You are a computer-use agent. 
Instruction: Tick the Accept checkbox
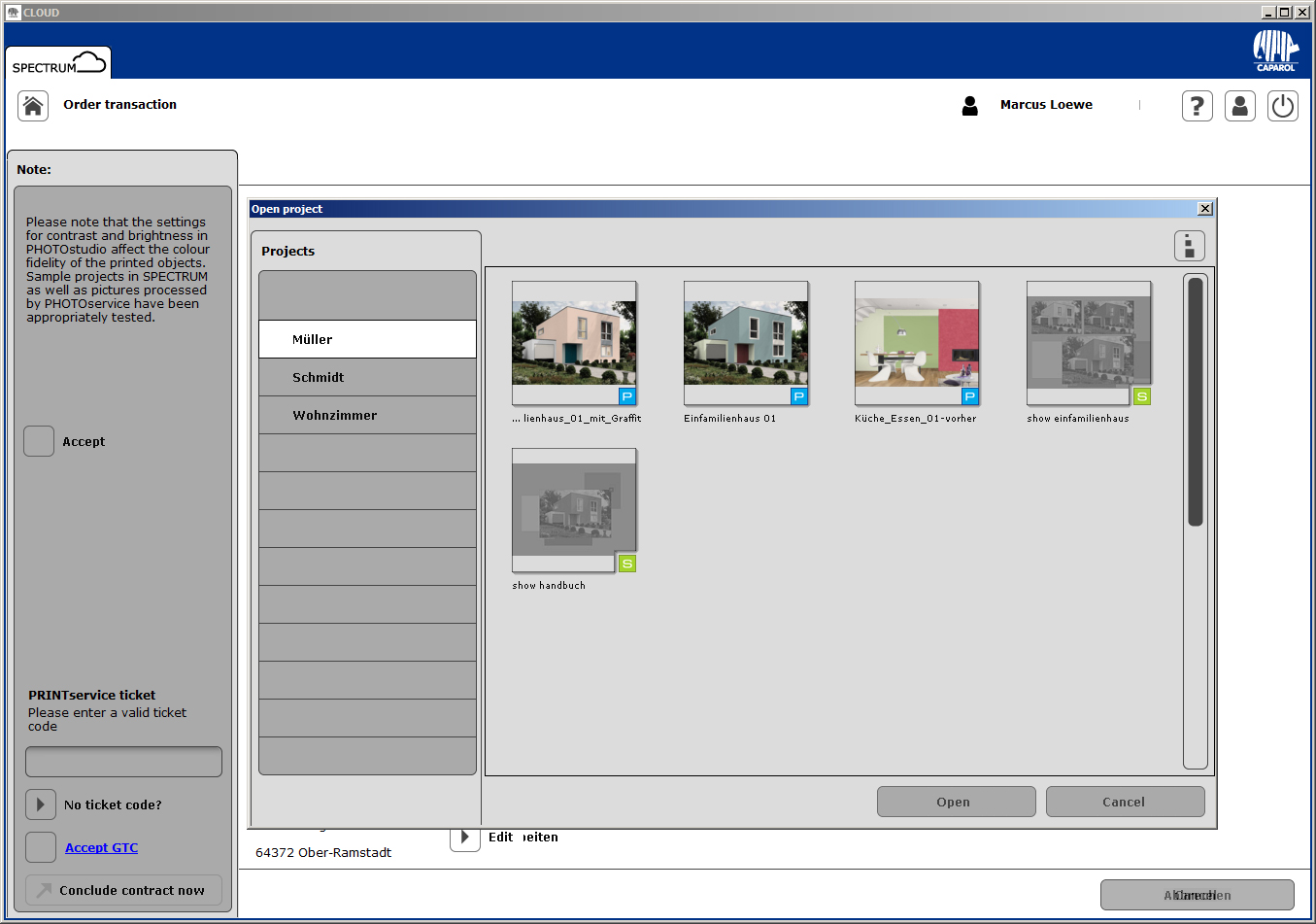tap(39, 441)
